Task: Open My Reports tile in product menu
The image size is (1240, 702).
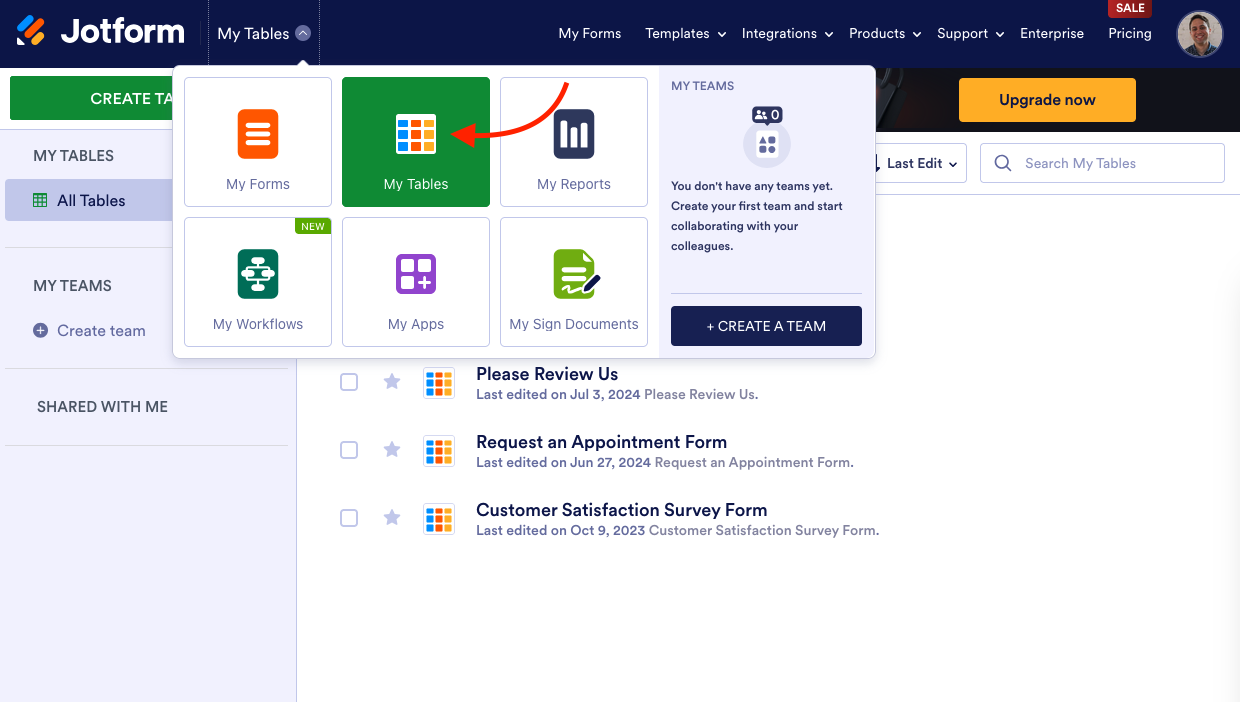Action: tap(574, 142)
